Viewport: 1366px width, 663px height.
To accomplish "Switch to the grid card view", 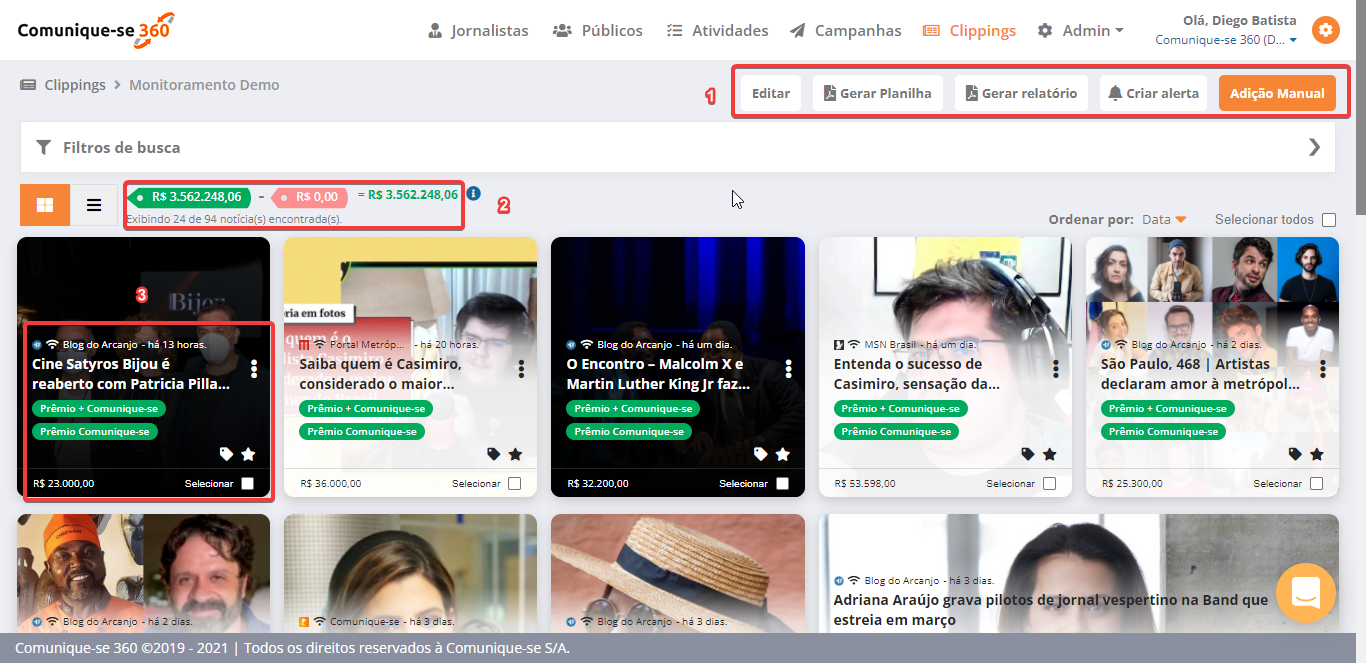I will pyautogui.click(x=45, y=205).
